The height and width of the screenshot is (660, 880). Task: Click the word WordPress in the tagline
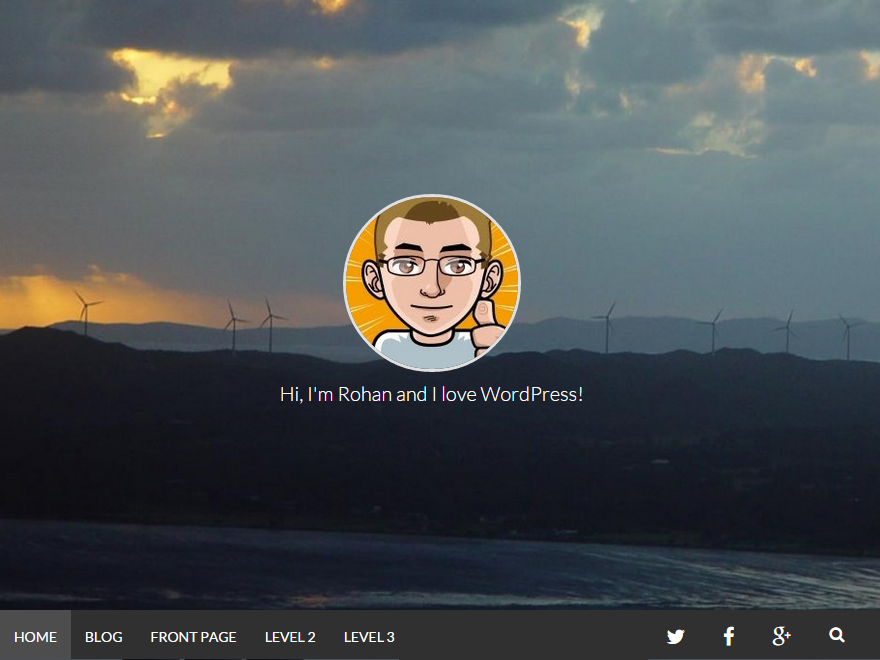[531, 394]
